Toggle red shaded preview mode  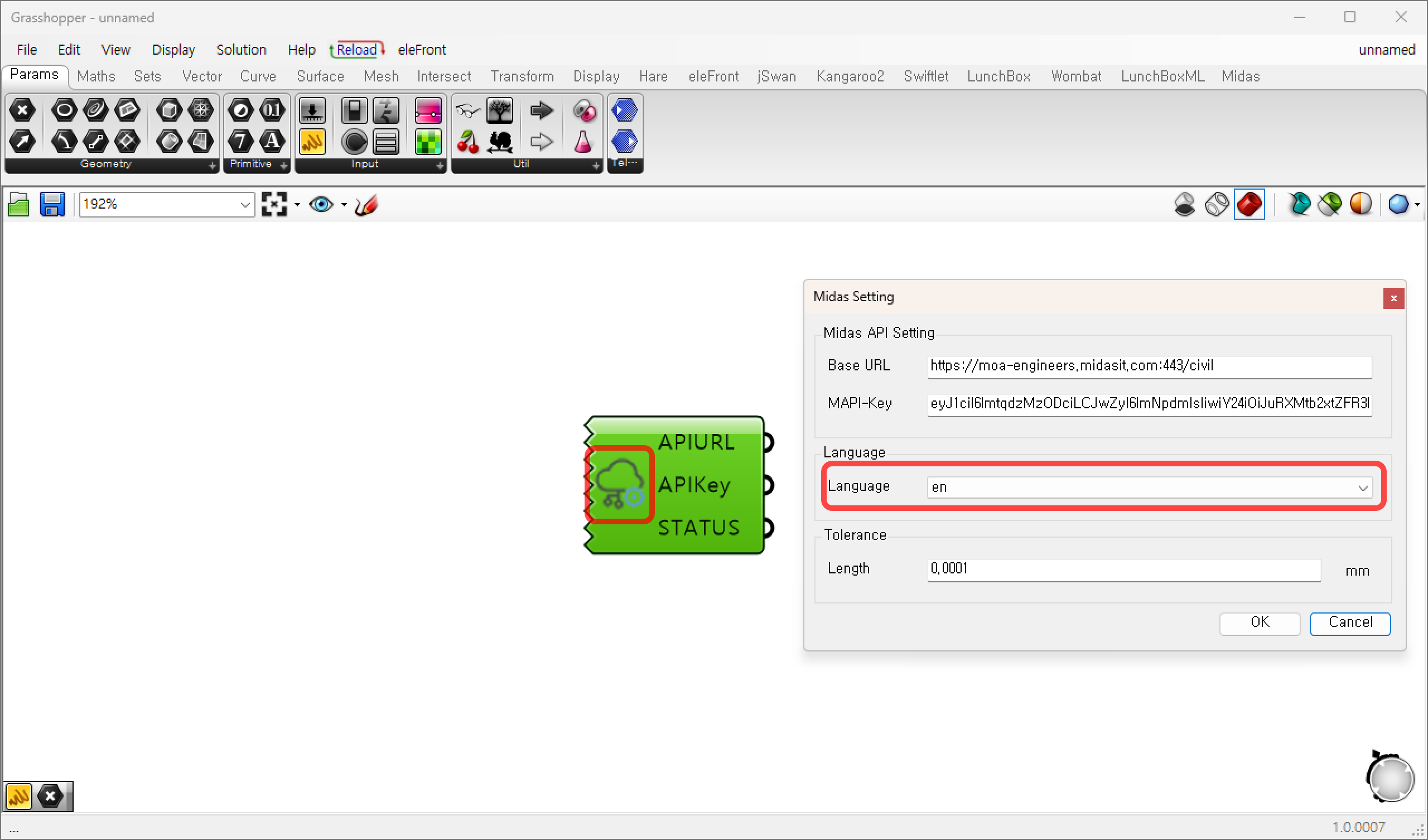point(1249,204)
